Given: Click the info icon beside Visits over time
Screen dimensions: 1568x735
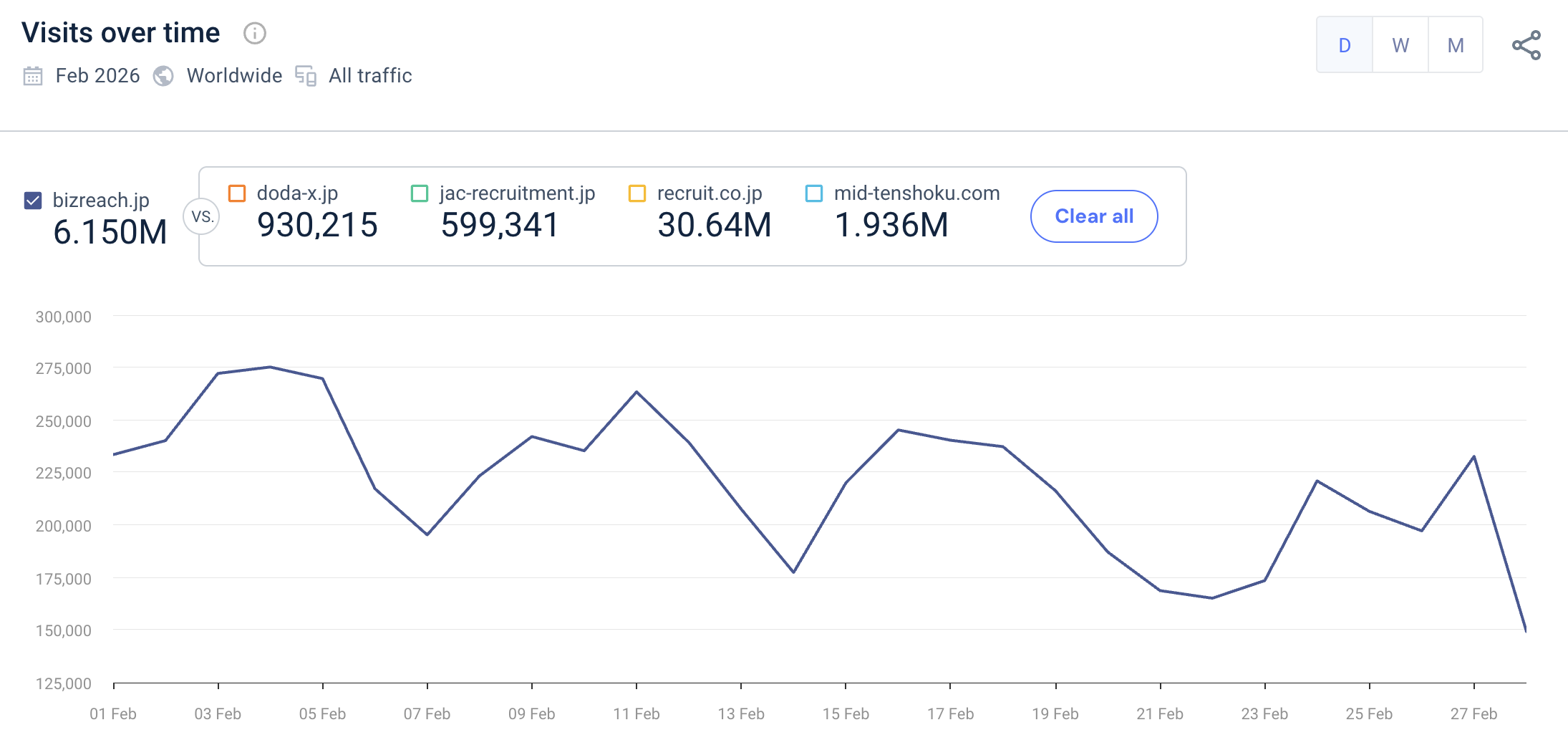Looking at the screenshot, I should click(x=254, y=34).
